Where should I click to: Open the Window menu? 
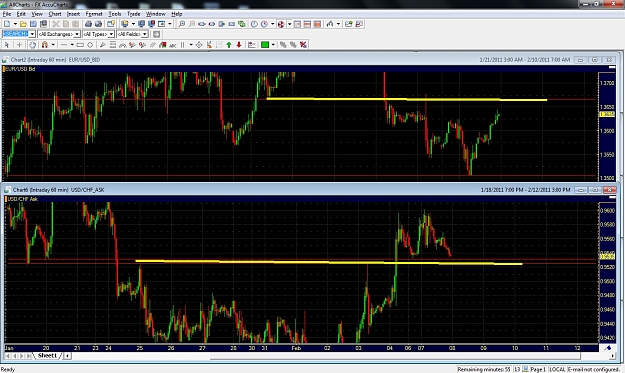(x=155, y=14)
